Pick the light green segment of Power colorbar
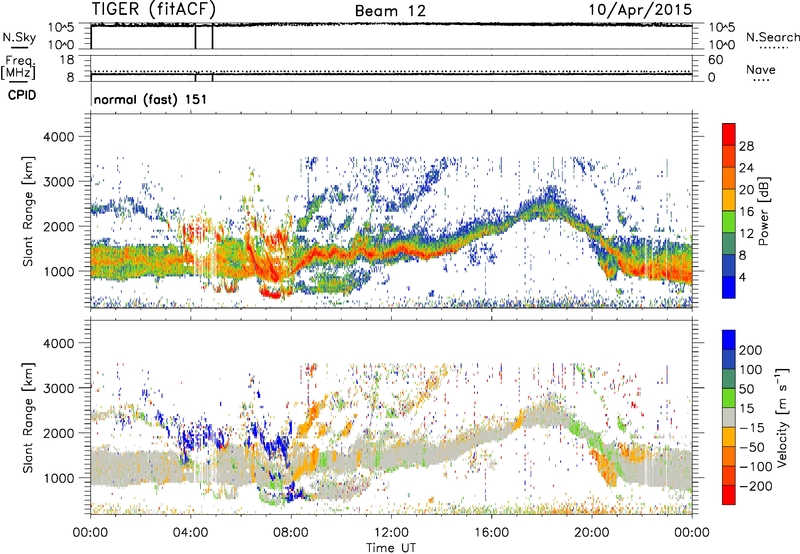 (729, 221)
